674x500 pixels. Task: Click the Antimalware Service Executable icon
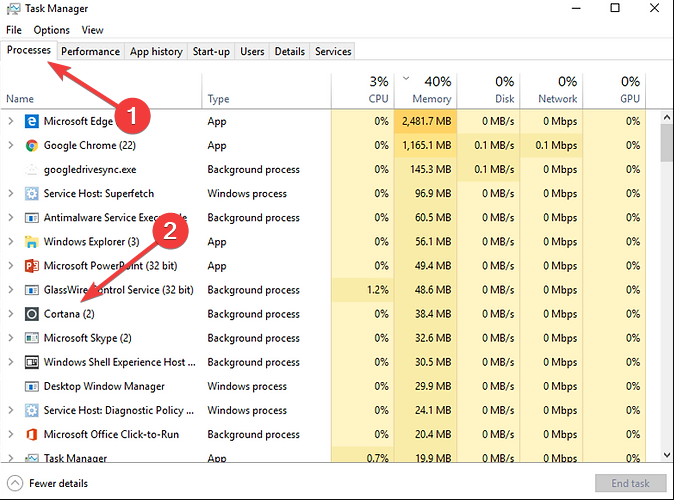tap(31, 218)
